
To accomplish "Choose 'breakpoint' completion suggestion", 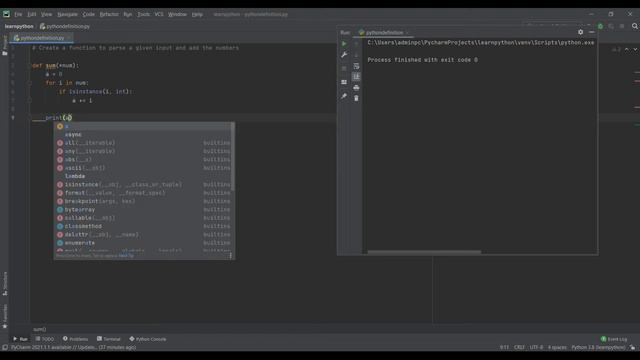I will click(143, 201).
